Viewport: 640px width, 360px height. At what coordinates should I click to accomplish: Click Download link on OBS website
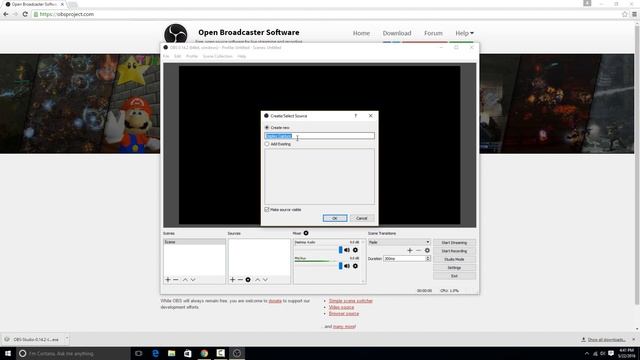(397, 33)
